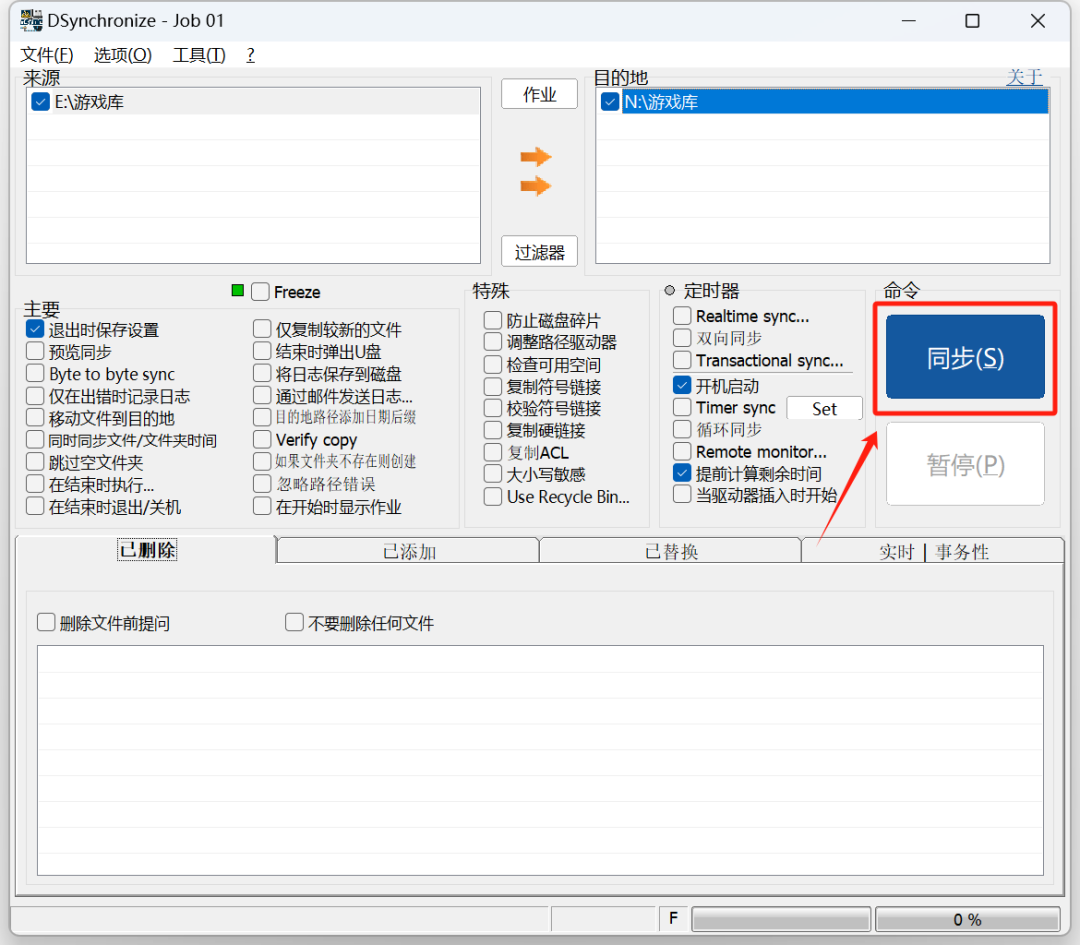Switch to the 已添加 tab
This screenshot has width=1080, height=945.
(x=409, y=551)
